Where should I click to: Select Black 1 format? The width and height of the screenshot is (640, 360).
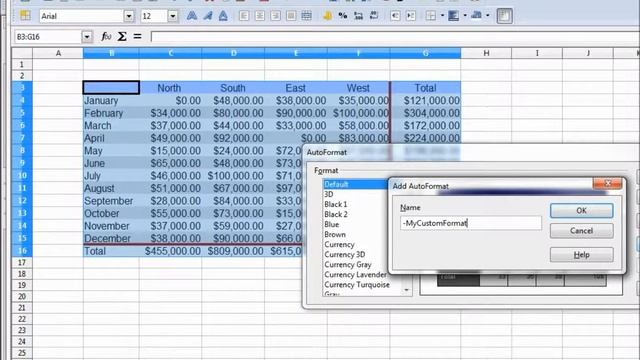click(336, 204)
